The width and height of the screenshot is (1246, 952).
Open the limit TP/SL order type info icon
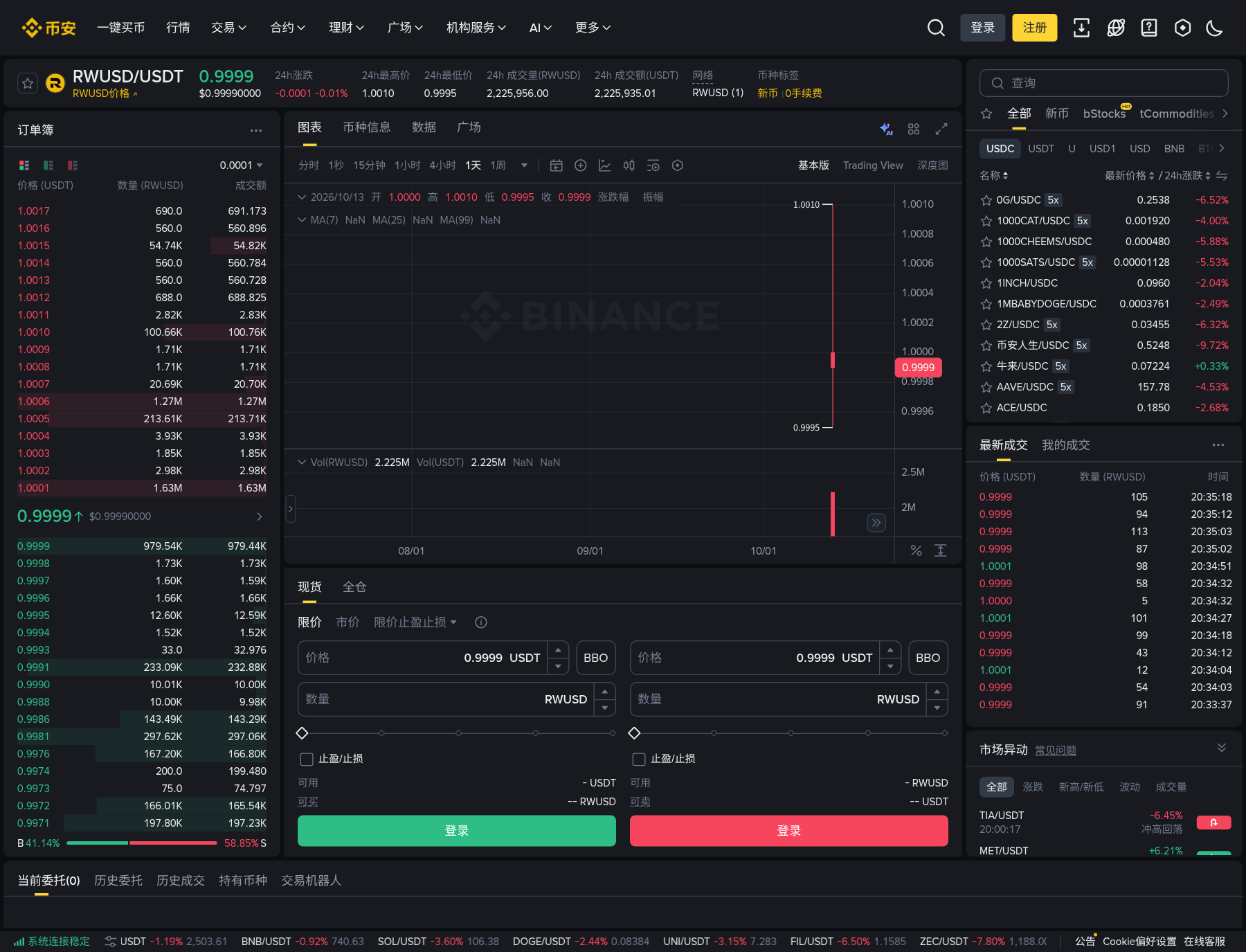[481, 622]
